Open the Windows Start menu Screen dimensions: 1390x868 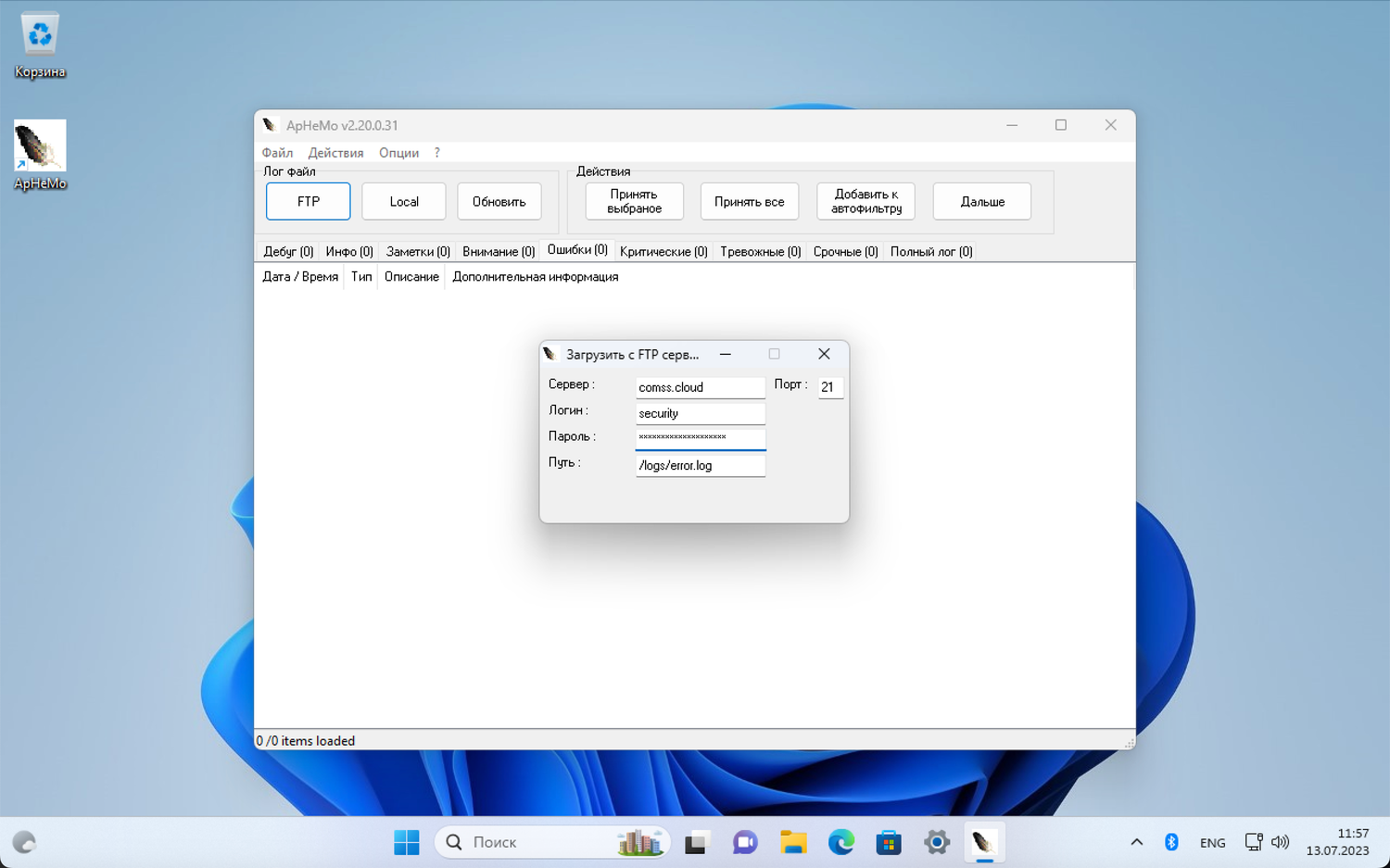[407, 842]
